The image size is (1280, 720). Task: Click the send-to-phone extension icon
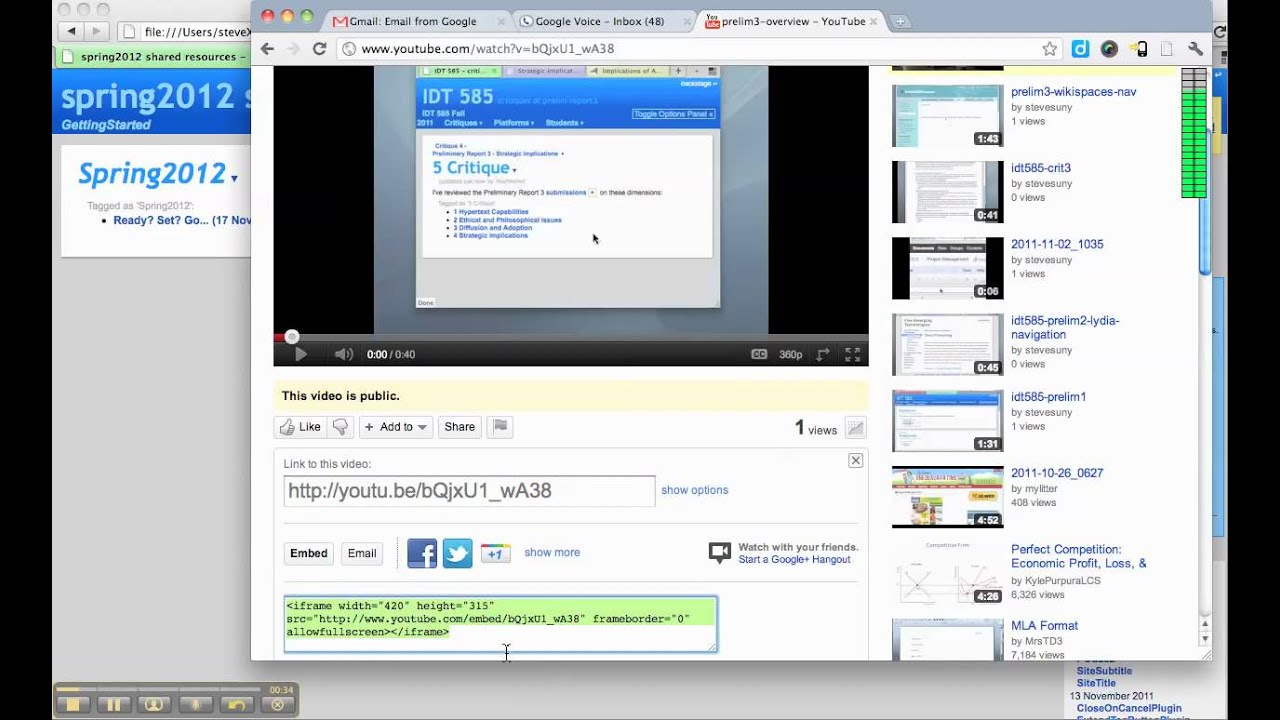tap(1138, 48)
